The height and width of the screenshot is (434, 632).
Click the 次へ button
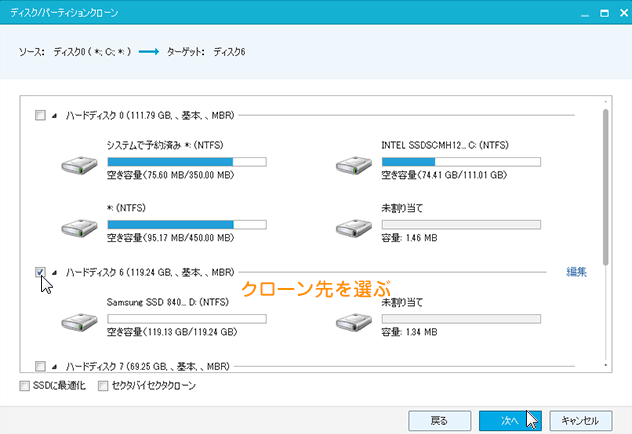click(x=510, y=421)
